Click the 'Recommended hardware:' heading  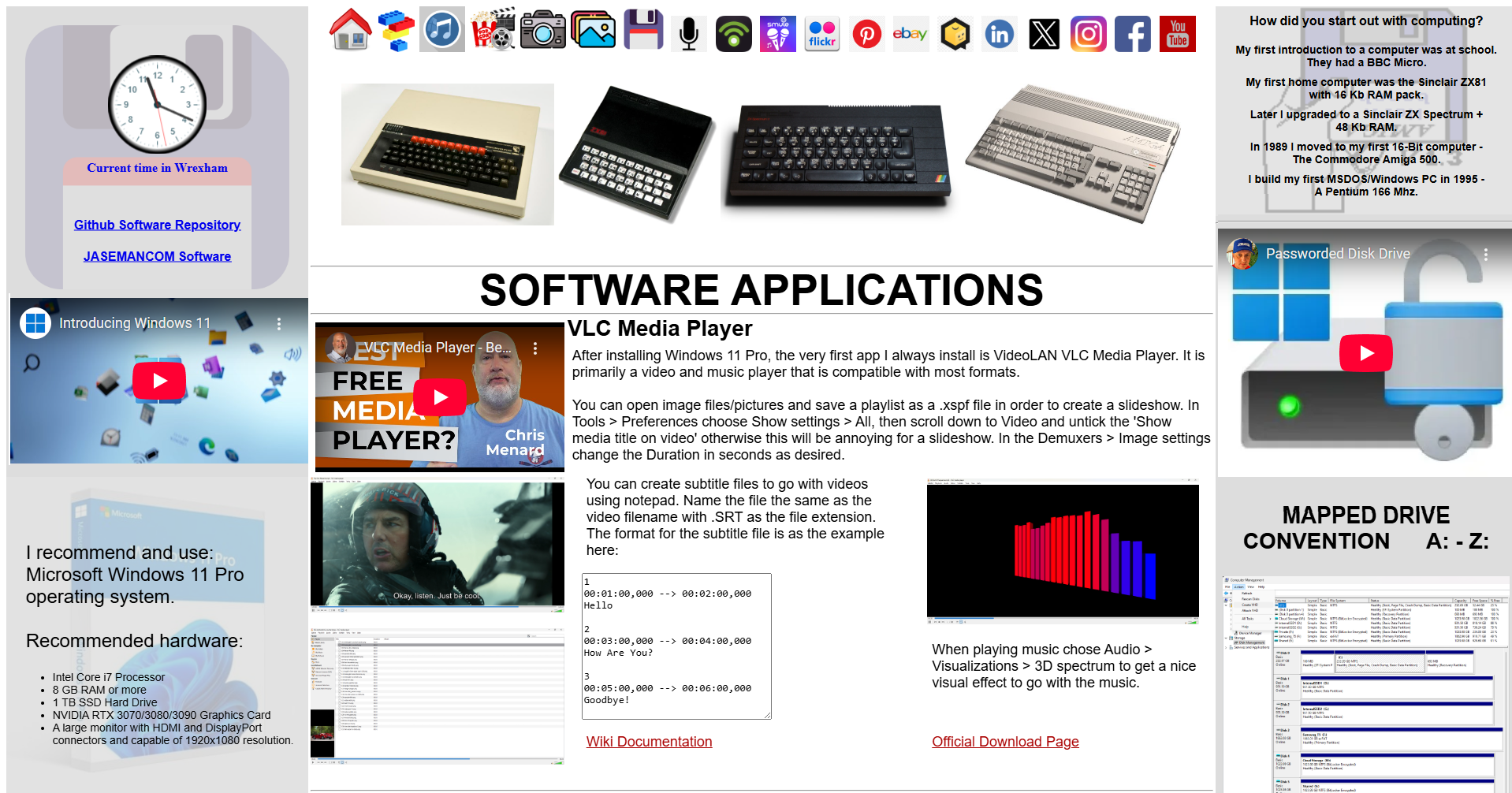135,641
